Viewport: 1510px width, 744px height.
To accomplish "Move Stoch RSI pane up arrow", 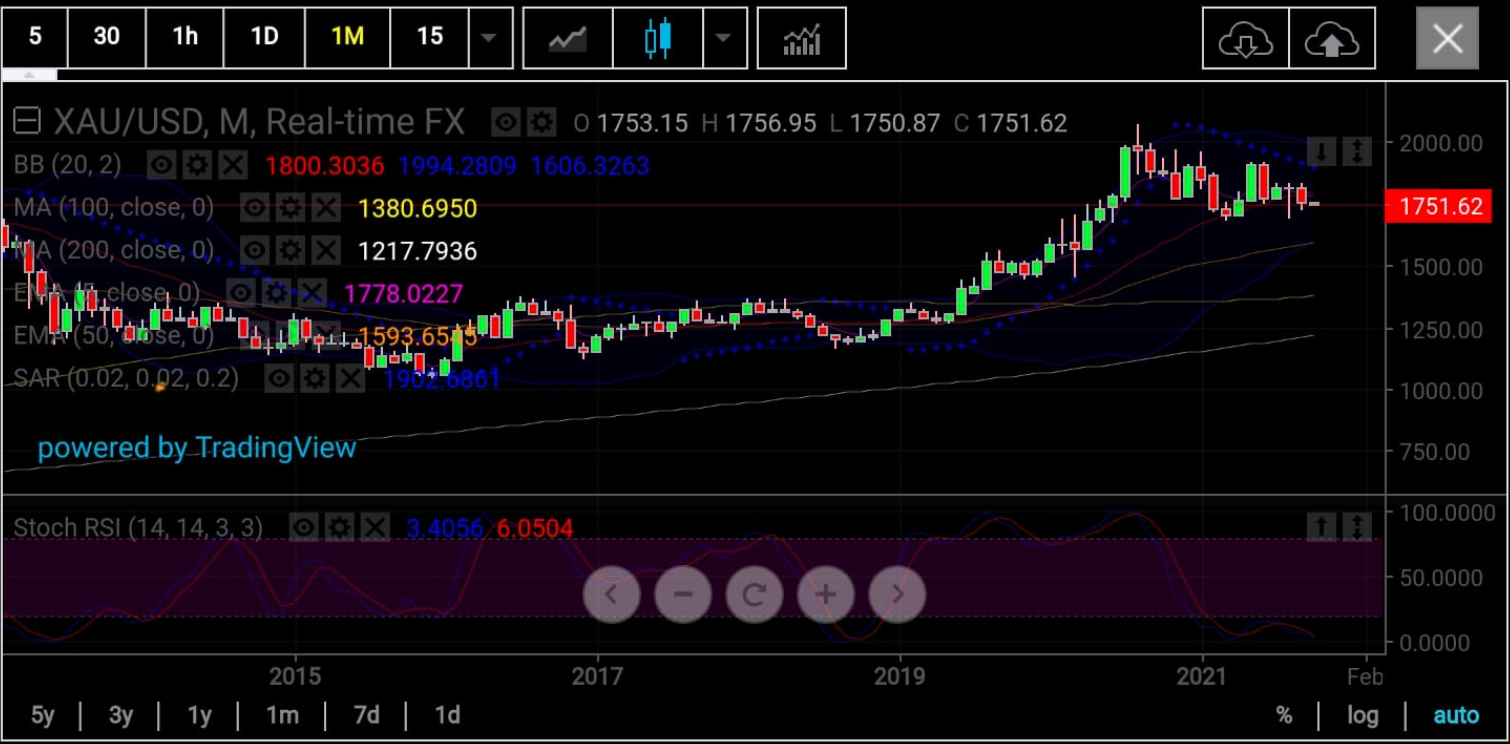I will click(x=1322, y=526).
